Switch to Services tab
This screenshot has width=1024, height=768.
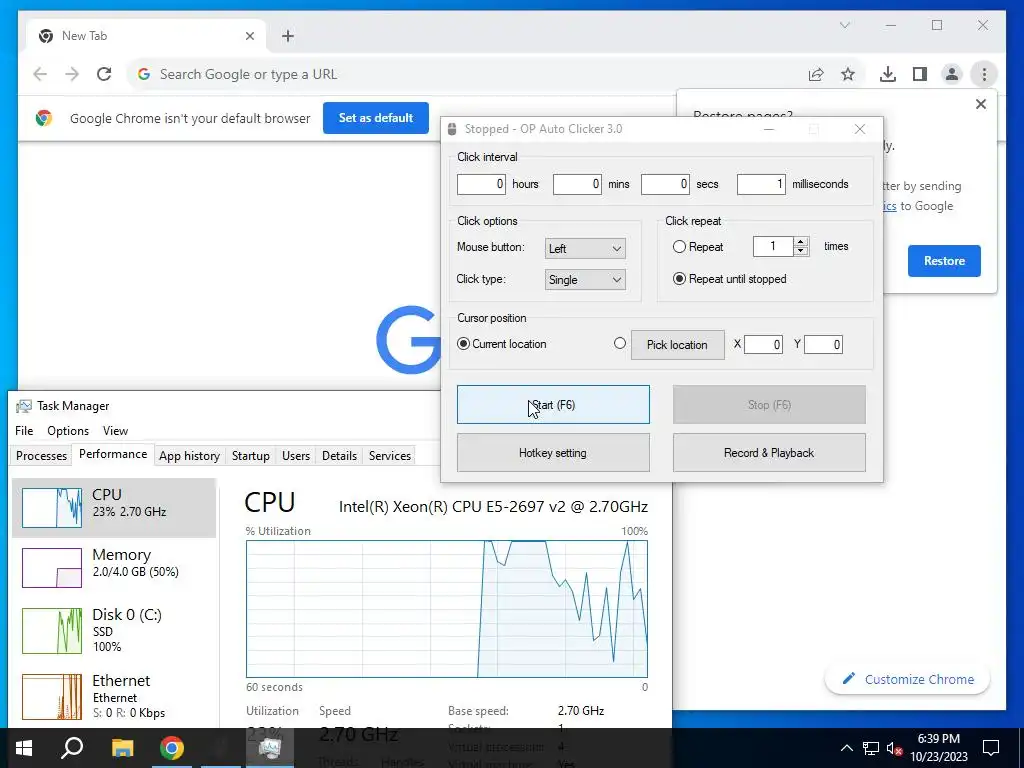(x=390, y=456)
